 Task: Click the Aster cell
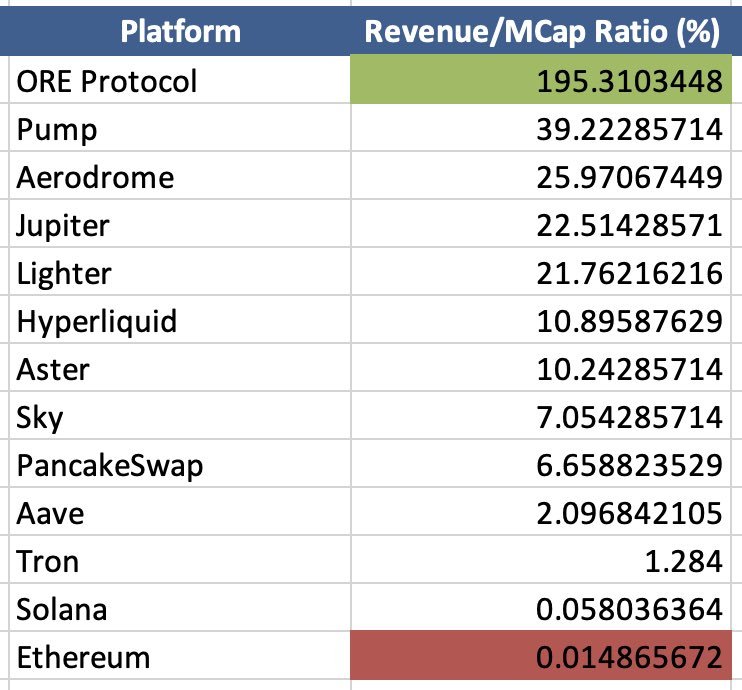pos(180,368)
